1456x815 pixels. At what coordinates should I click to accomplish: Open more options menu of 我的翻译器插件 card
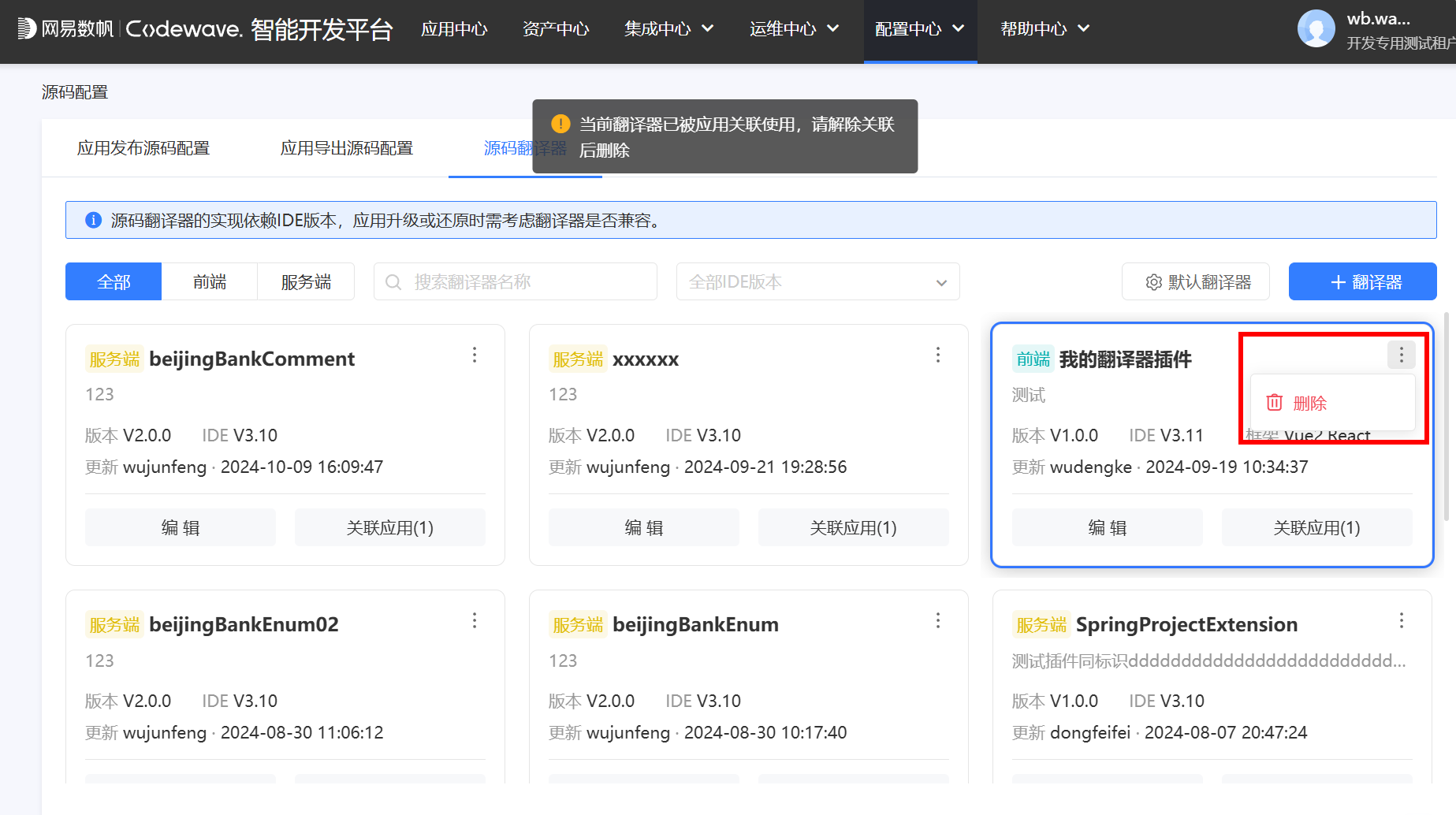point(1402,355)
